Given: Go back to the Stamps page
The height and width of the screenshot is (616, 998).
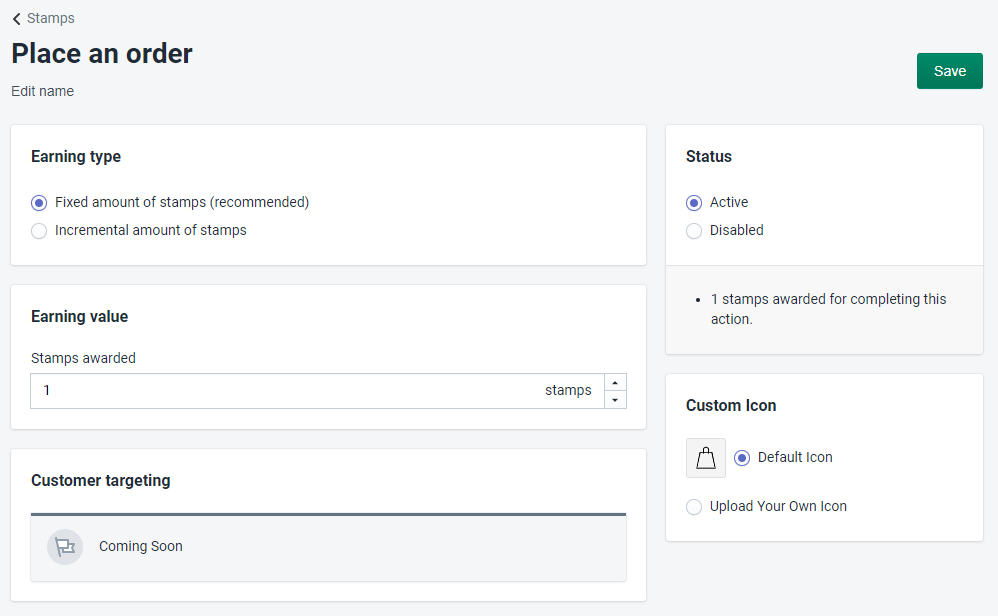Looking at the screenshot, I should [x=50, y=18].
